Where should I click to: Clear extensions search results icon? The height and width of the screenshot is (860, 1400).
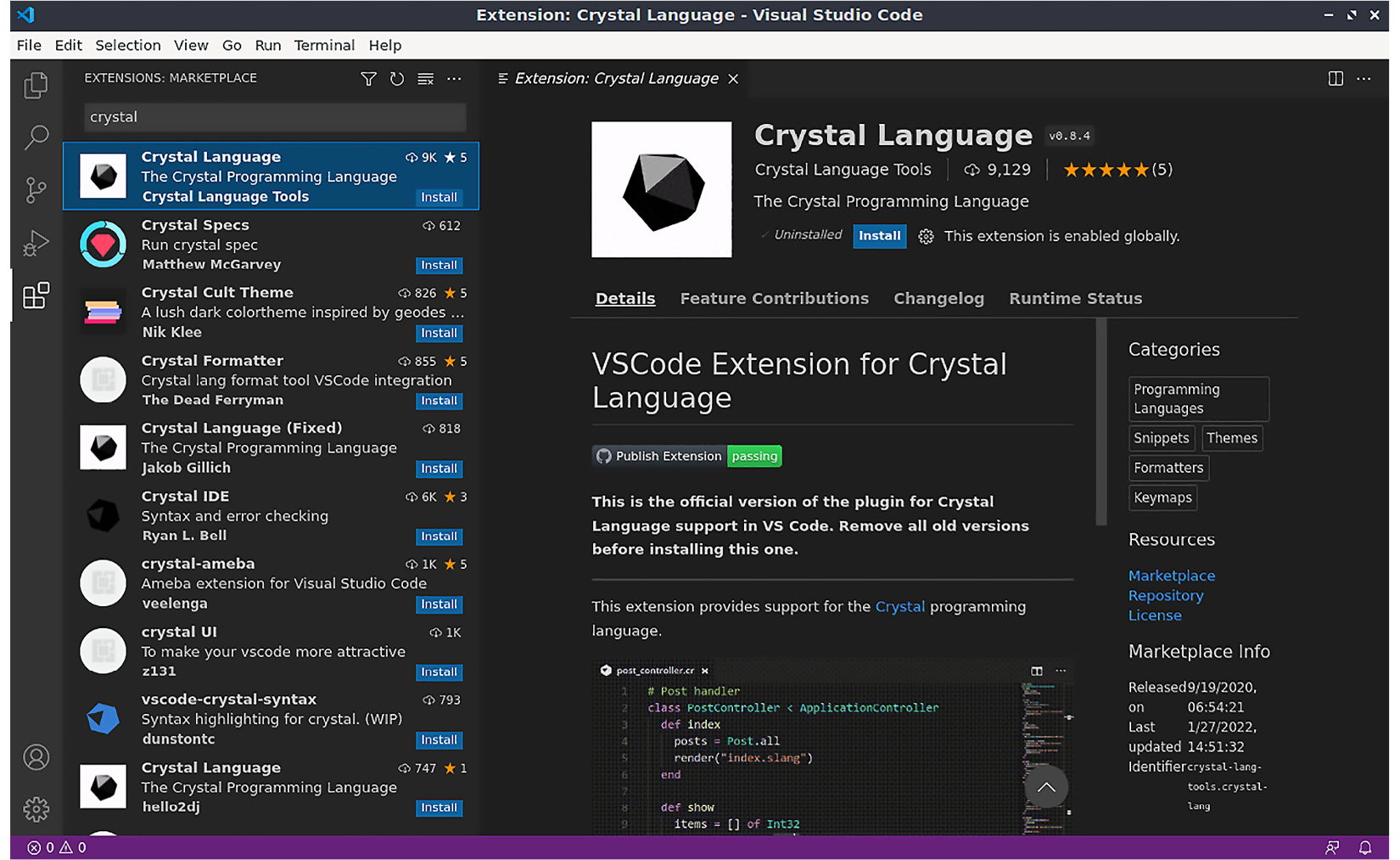pos(426,78)
